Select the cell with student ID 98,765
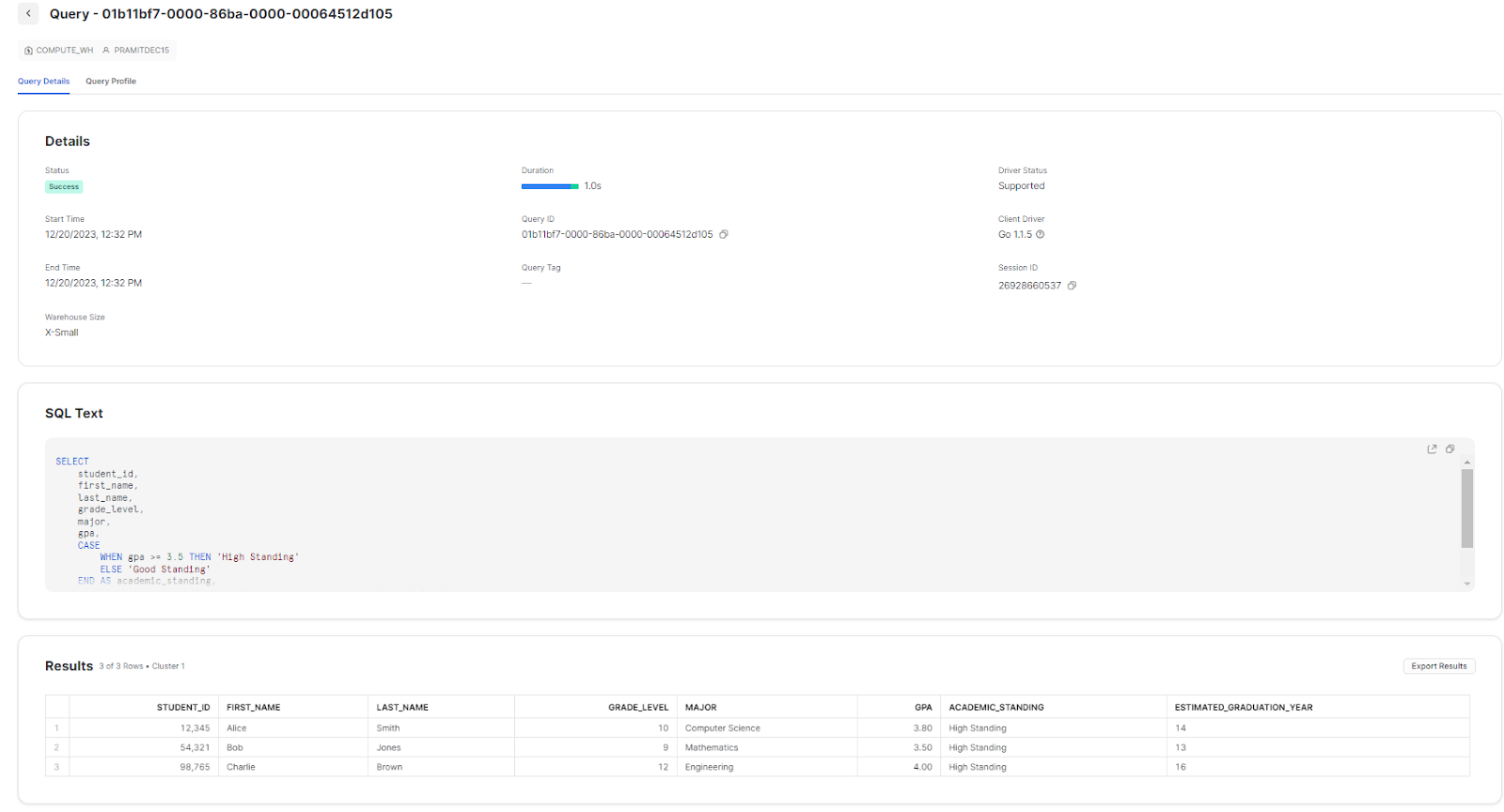Image resolution: width=1504 pixels, height=812 pixels. click(x=144, y=767)
